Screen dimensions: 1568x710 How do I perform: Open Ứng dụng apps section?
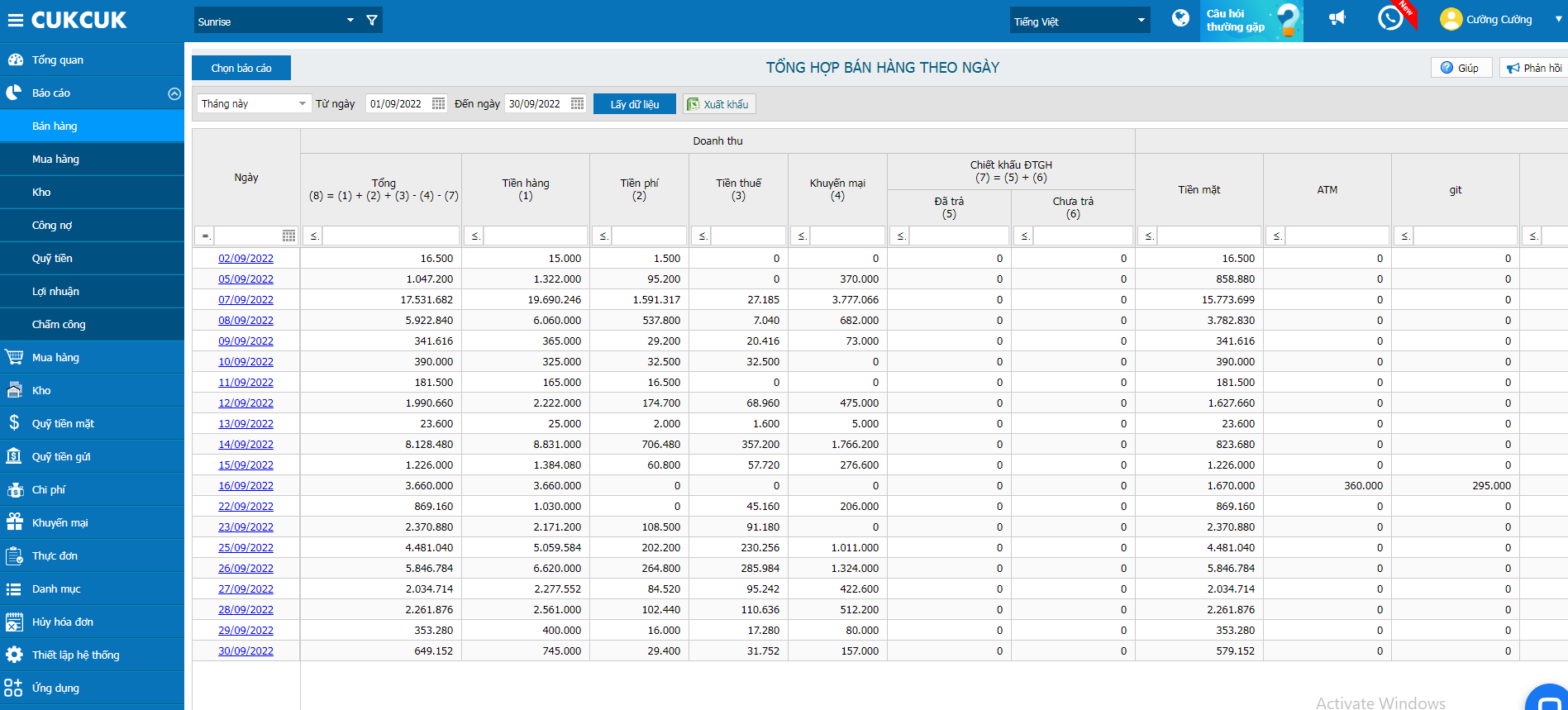pyautogui.click(x=92, y=688)
